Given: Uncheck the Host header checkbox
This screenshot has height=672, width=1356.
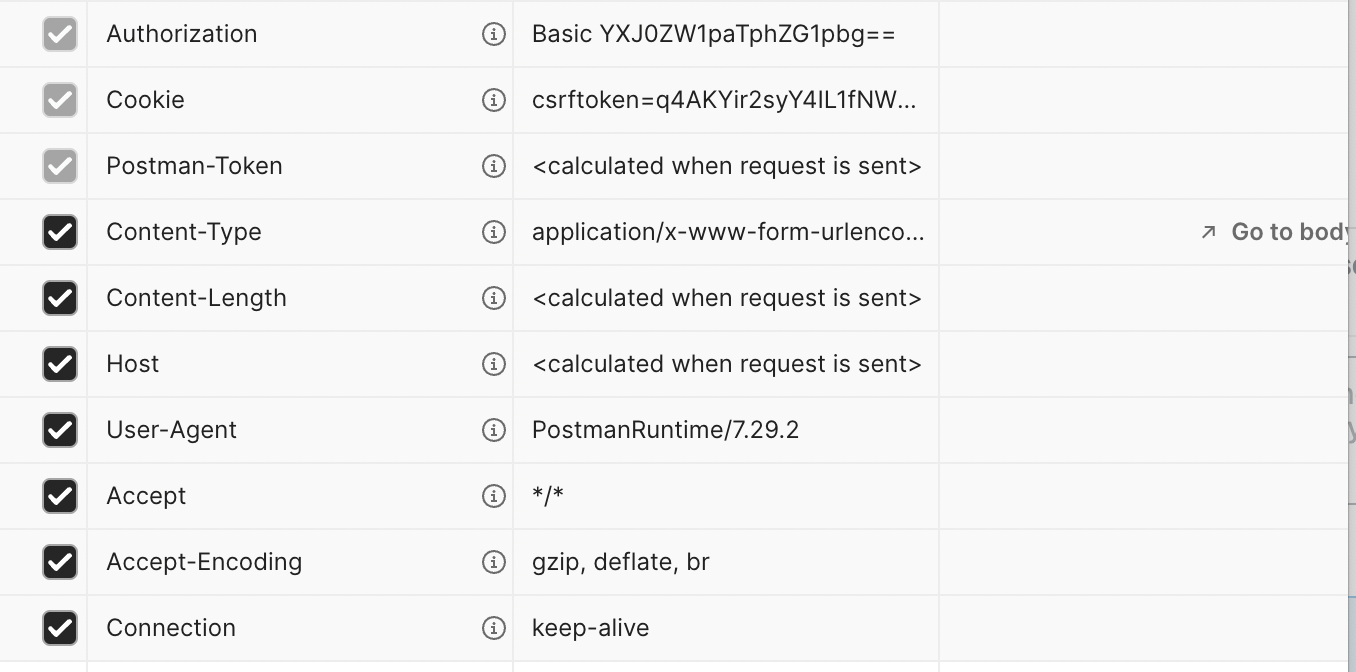Looking at the screenshot, I should [x=60, y=364].
